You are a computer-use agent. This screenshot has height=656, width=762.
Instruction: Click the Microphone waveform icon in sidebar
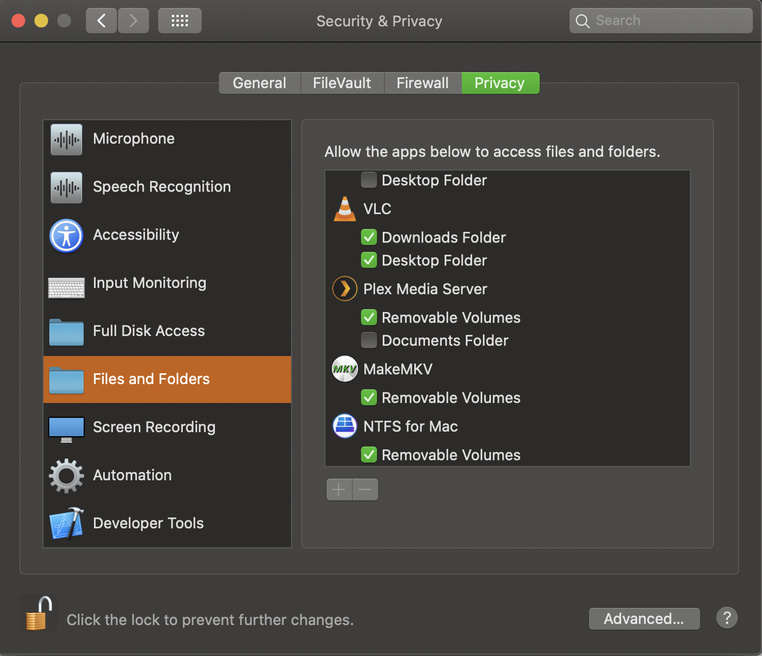tap(66, 139)
